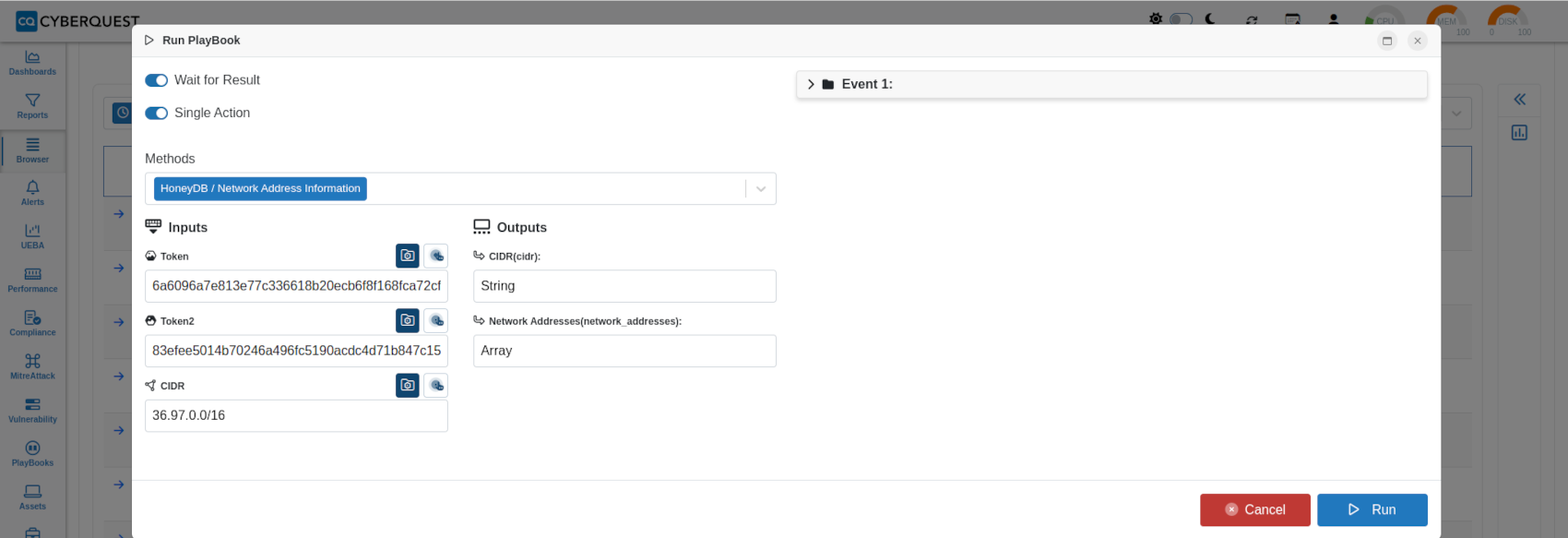Open the UEBA sidebar icon
The width and height of the screenshot is (1568, 538).
(32, 236)
